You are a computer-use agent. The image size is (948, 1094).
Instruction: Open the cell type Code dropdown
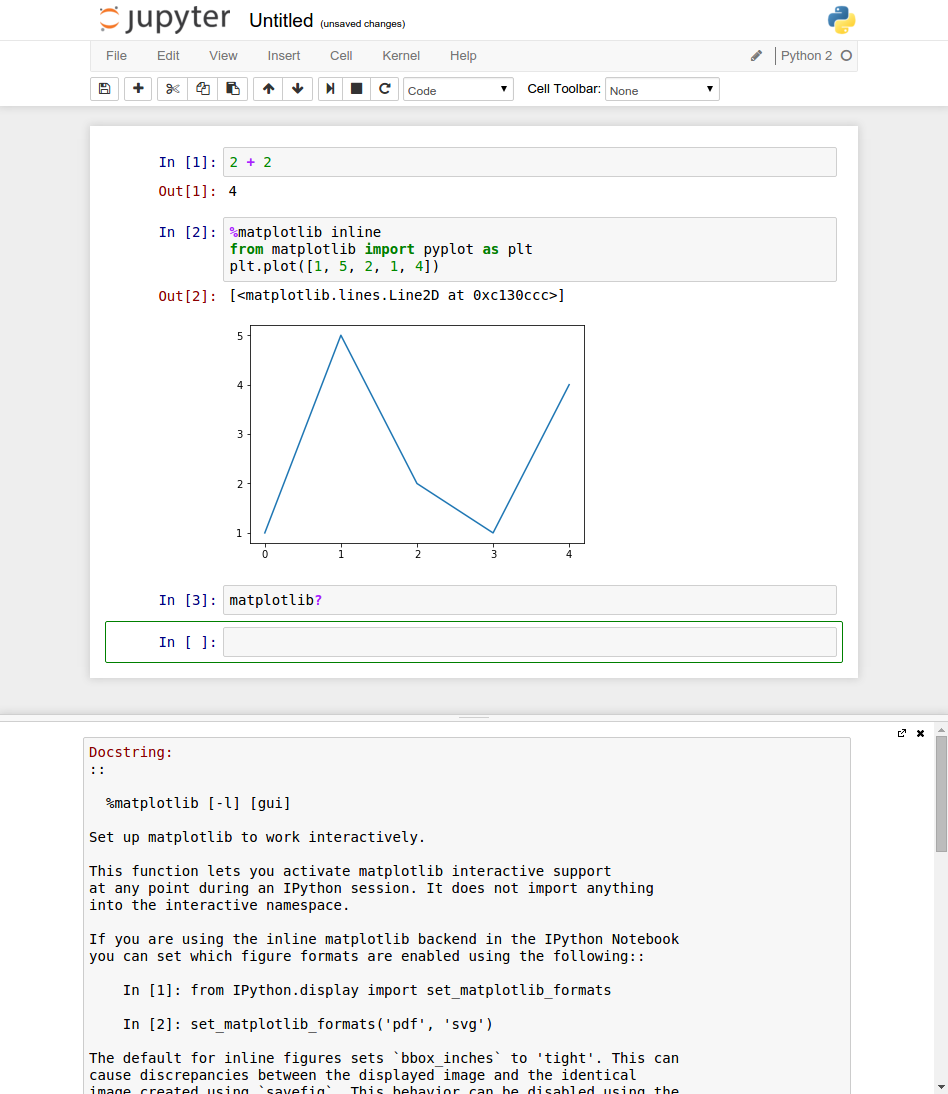click(458, 89)
